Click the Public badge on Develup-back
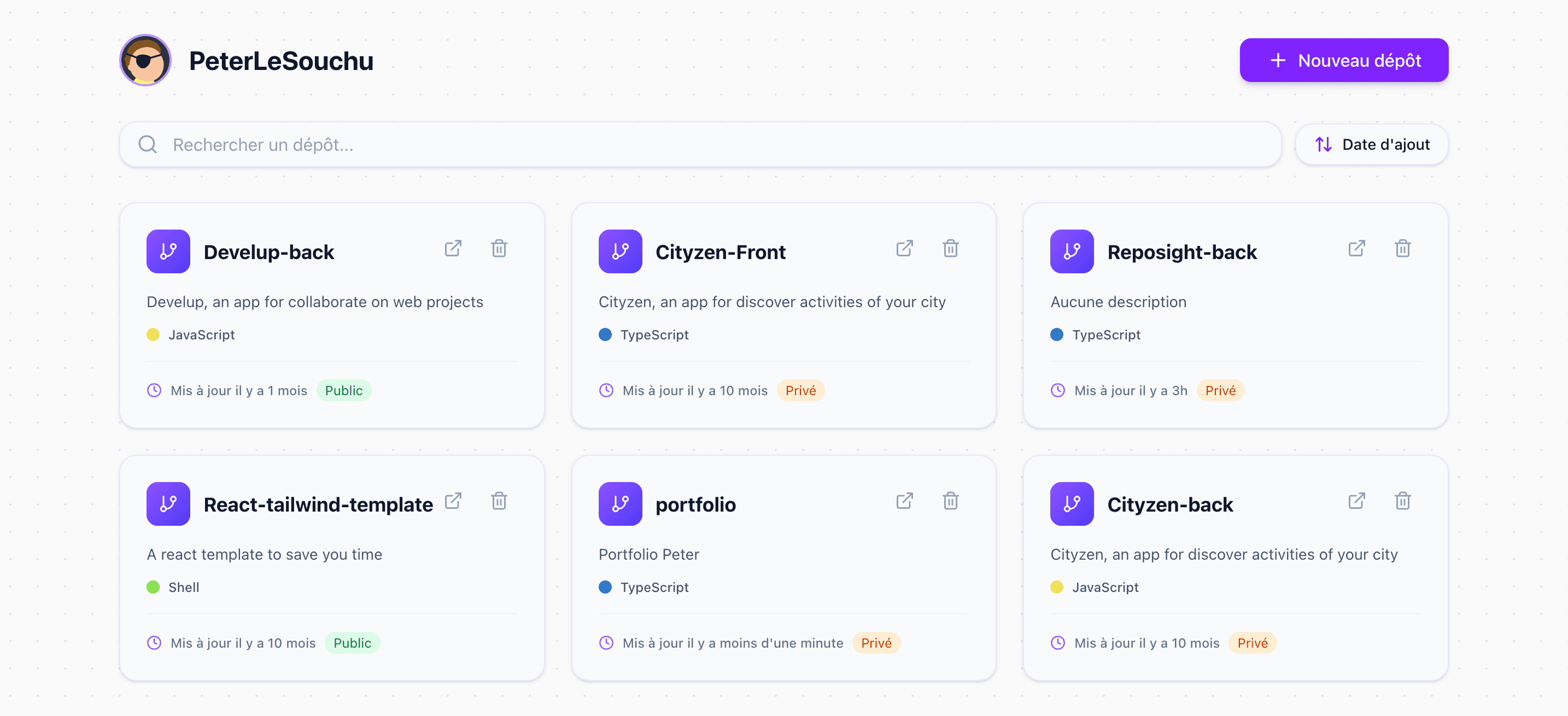Screen dimensions: 1568x716 (x=343, y=391)
